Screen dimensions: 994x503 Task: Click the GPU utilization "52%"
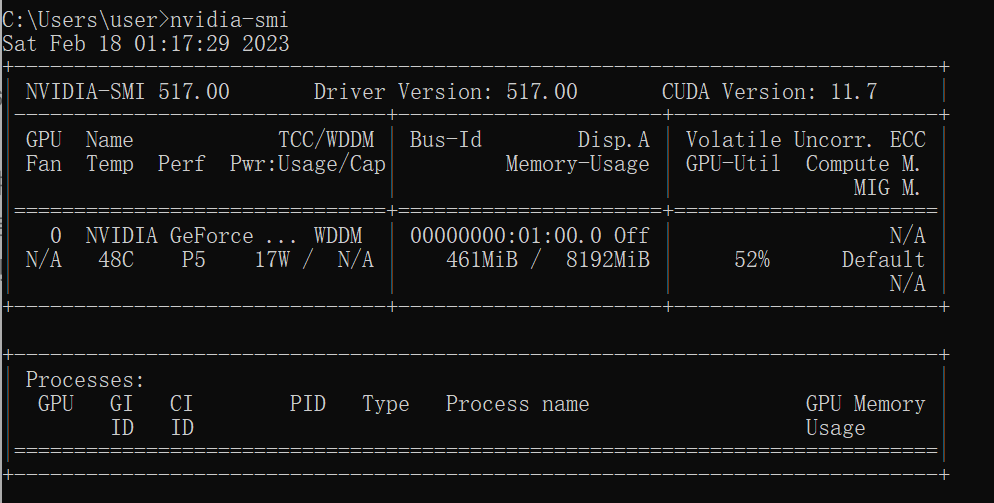(752, 260)
